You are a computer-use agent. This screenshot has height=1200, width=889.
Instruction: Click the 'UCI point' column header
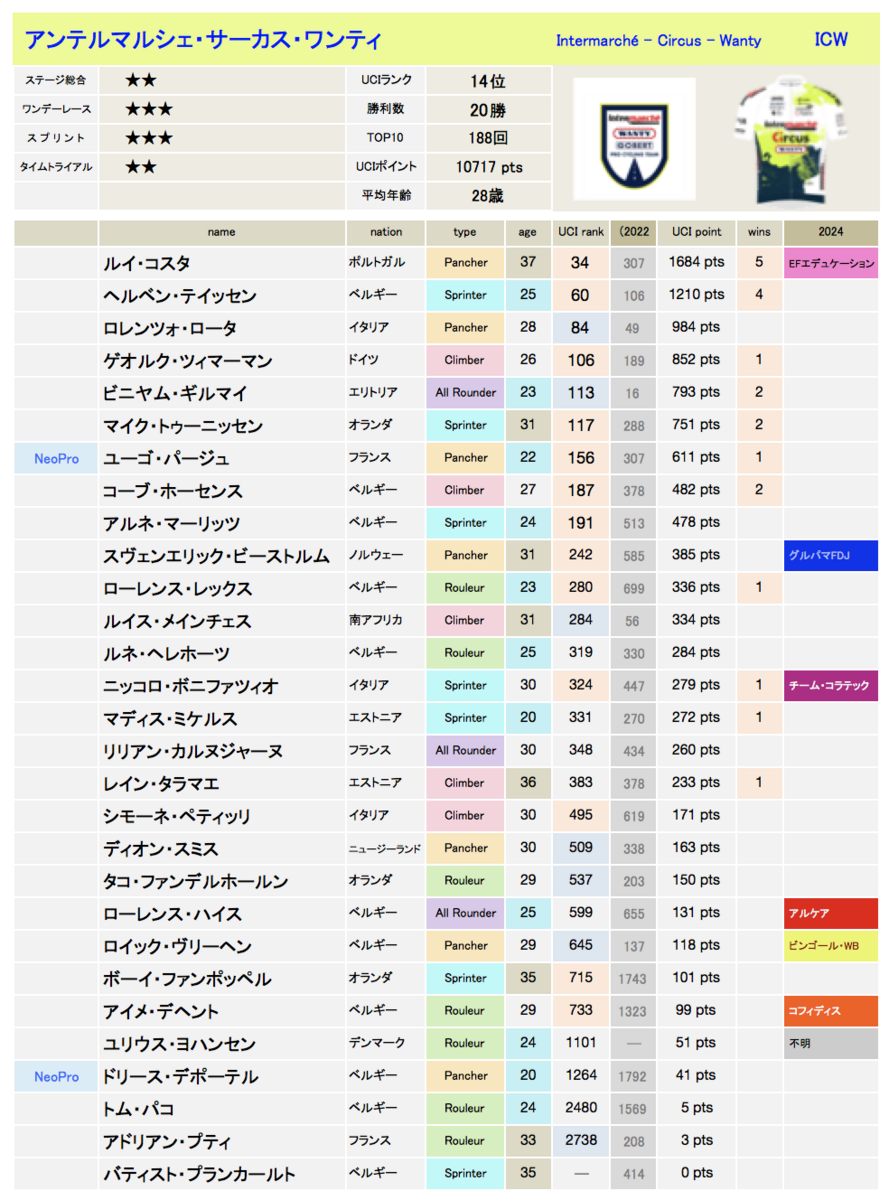tap(696, 232)
